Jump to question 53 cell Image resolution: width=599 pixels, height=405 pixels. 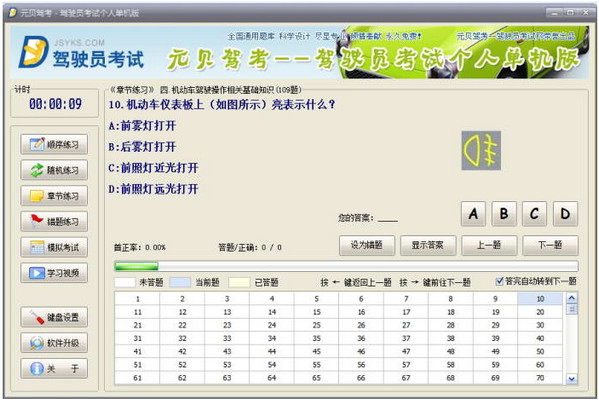[x=227, y=365]
